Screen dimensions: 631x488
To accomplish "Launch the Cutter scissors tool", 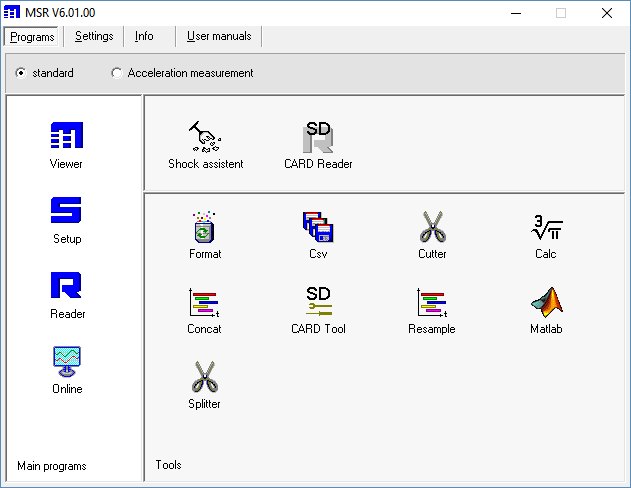I will point(432,227).
